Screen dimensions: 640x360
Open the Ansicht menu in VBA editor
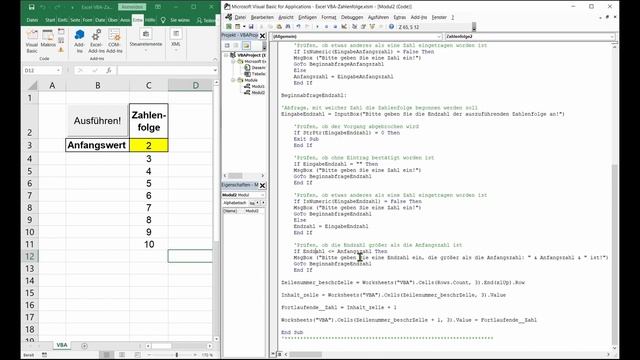click(x=286, y=17)
